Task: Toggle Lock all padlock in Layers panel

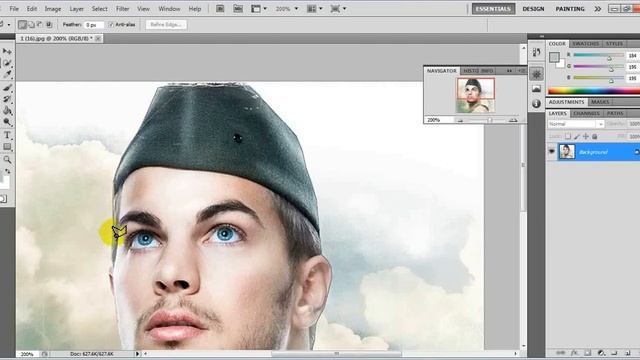Action: pos(595,136)
